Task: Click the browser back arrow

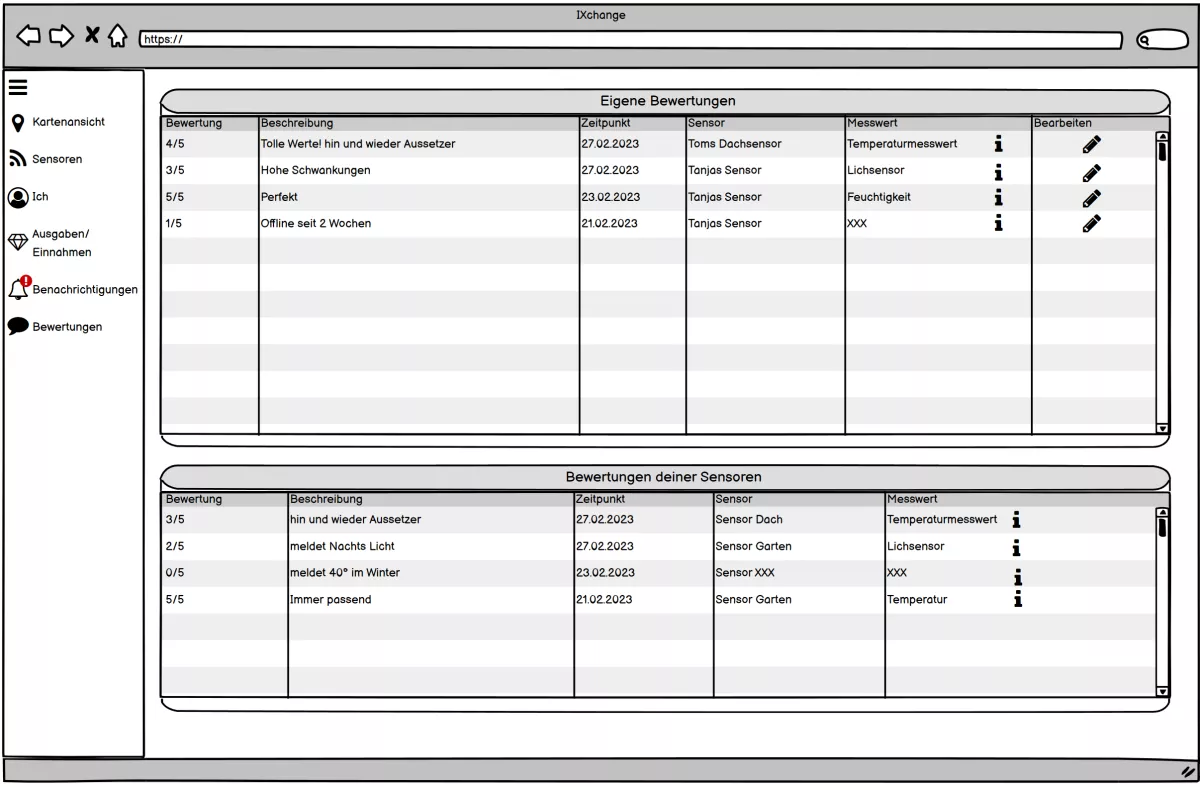Action: (x=29, y=36)
